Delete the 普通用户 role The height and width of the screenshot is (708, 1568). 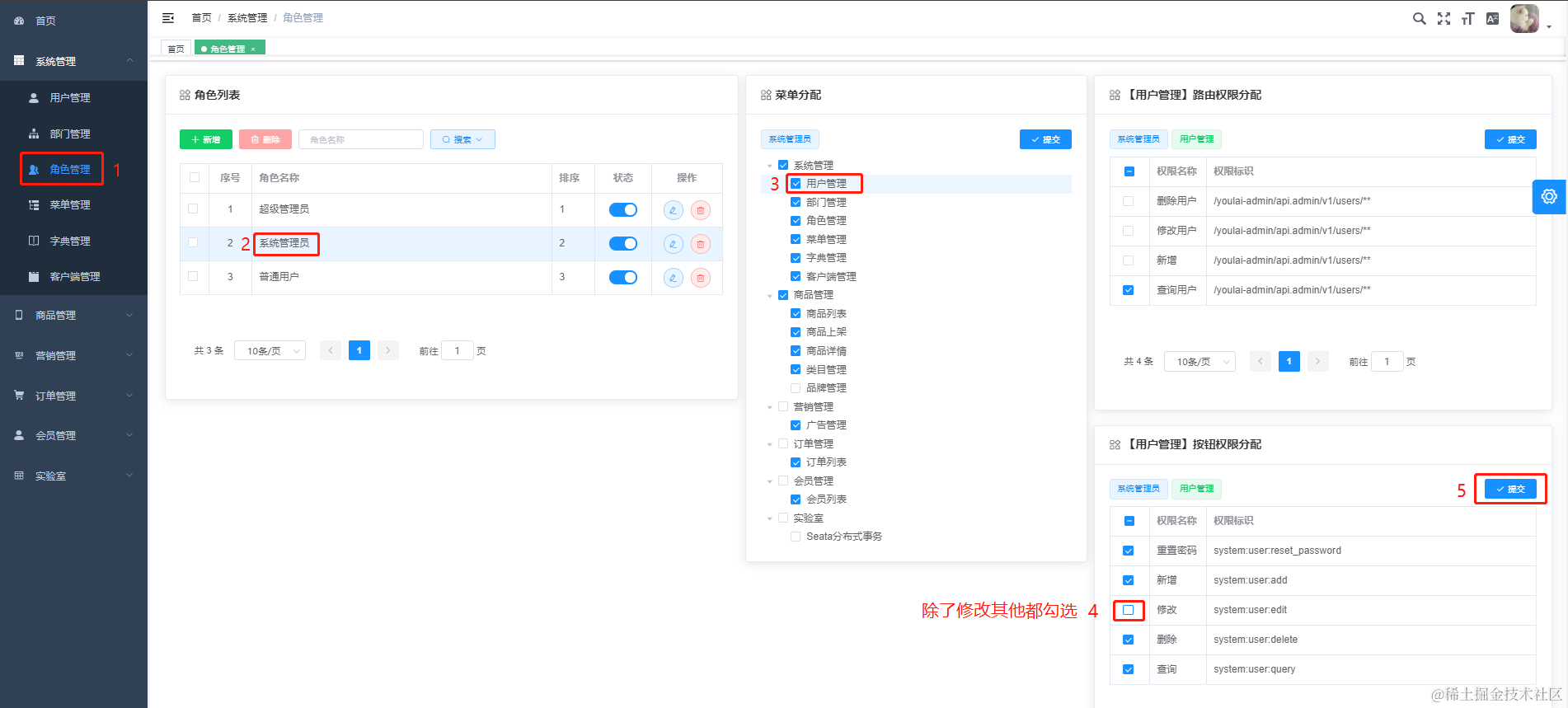point(700,278)
